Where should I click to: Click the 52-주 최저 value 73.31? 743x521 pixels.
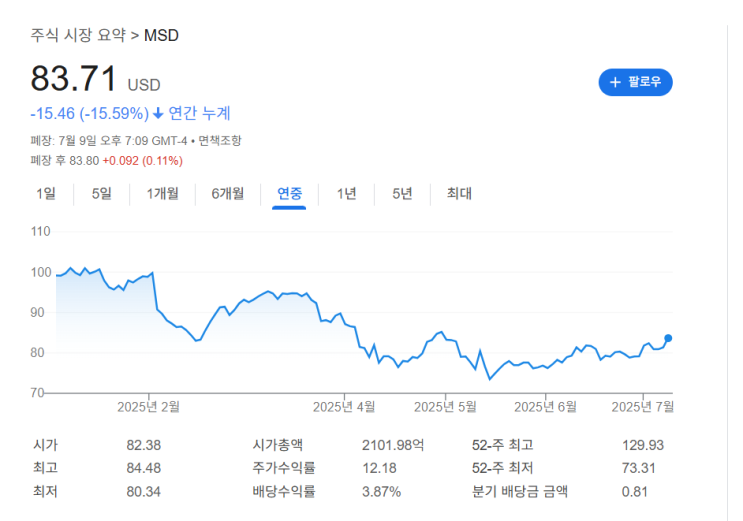point(639,468)
